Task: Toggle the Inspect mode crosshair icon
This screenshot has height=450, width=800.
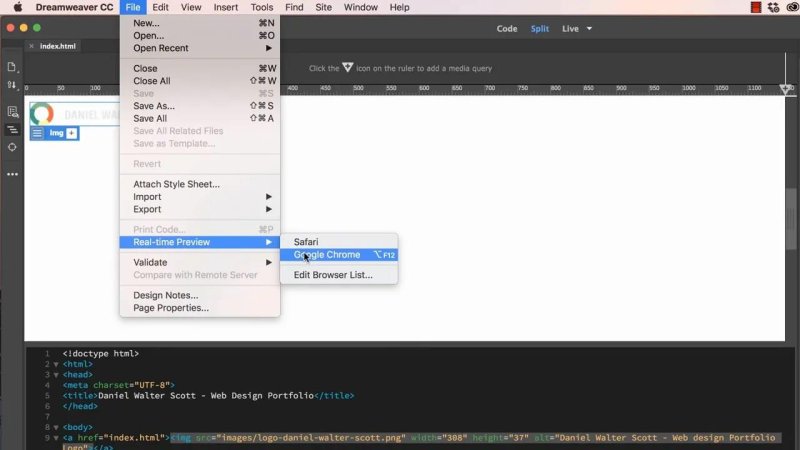Action: coord(12,147)
